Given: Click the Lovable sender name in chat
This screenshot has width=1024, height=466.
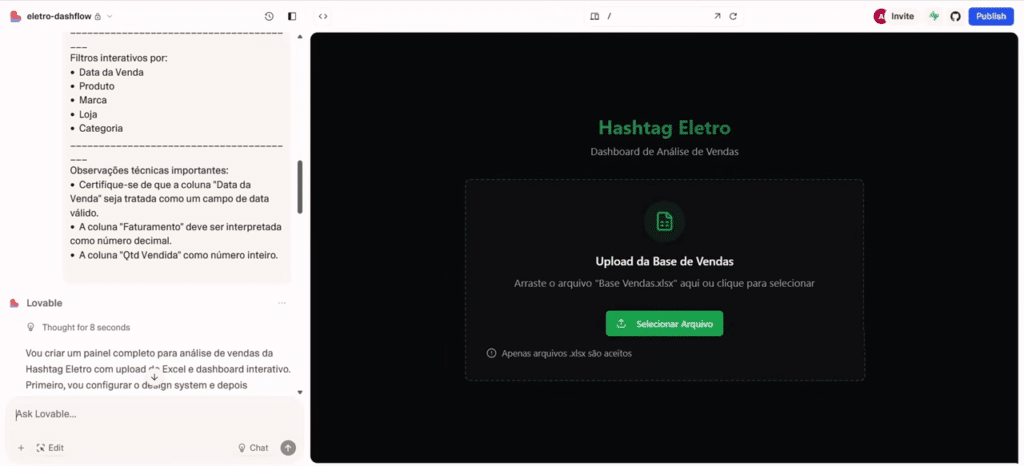Looking at the screenshot, I should 44,303.
